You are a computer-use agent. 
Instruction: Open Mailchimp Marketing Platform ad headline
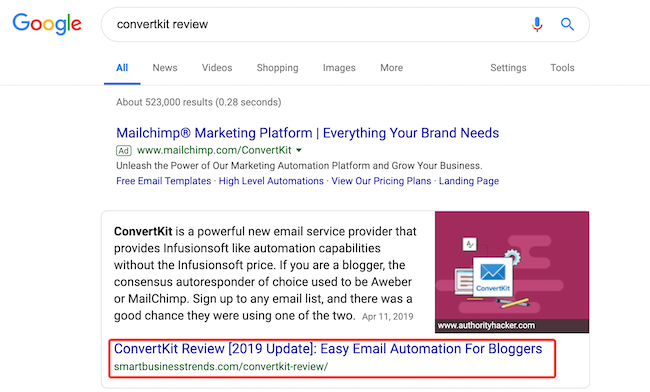pos(307,133)
